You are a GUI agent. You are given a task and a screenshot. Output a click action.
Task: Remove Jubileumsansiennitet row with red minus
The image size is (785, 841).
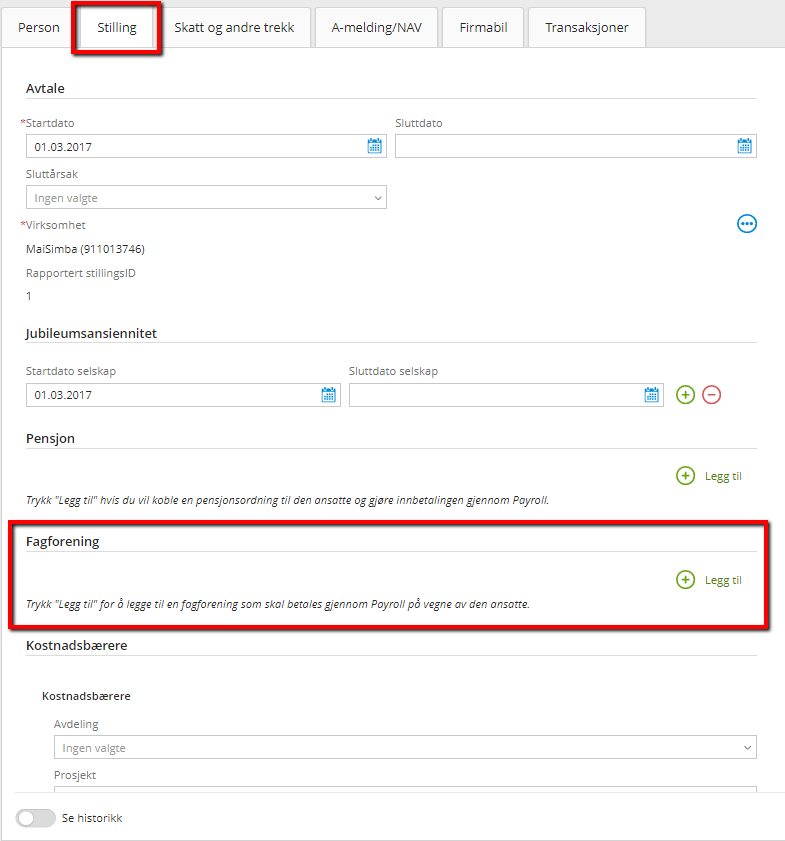click(x=711, y=395)
